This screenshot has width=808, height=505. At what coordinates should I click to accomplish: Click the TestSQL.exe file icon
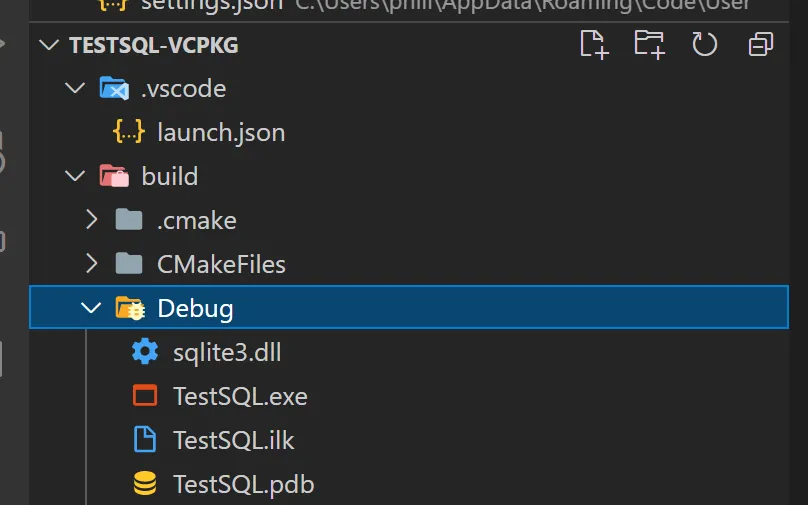145,396
